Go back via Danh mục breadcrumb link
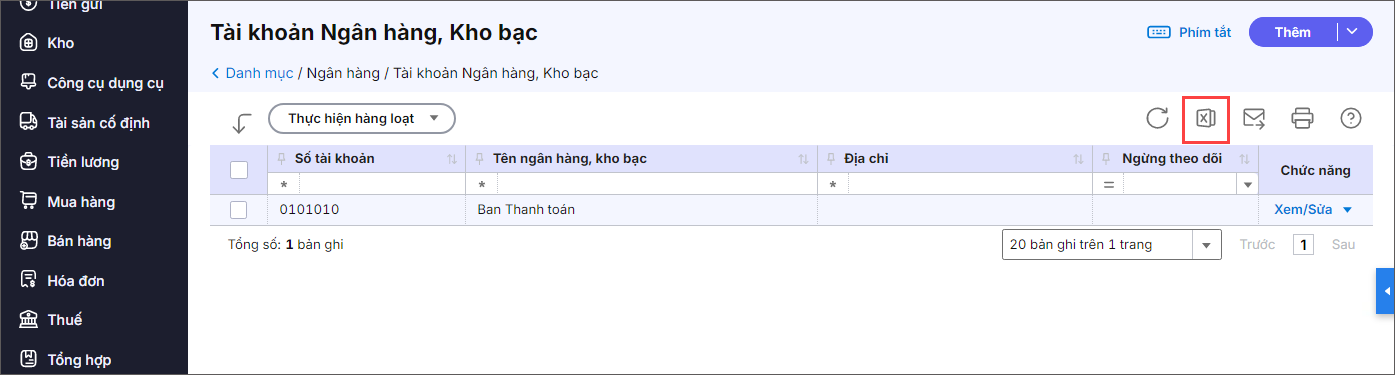This screenshot has width=1395, height=375. (259, 73)
